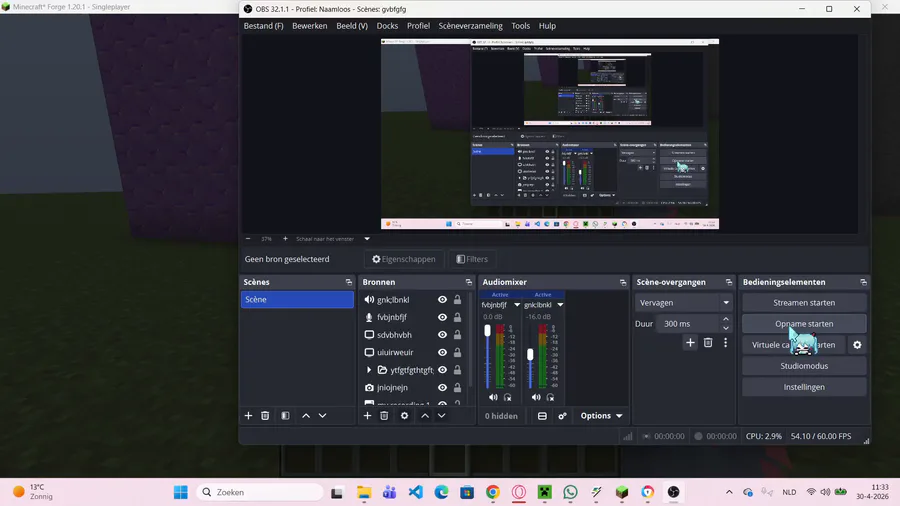Add a scene transition with the plus button

click(690, 342)
